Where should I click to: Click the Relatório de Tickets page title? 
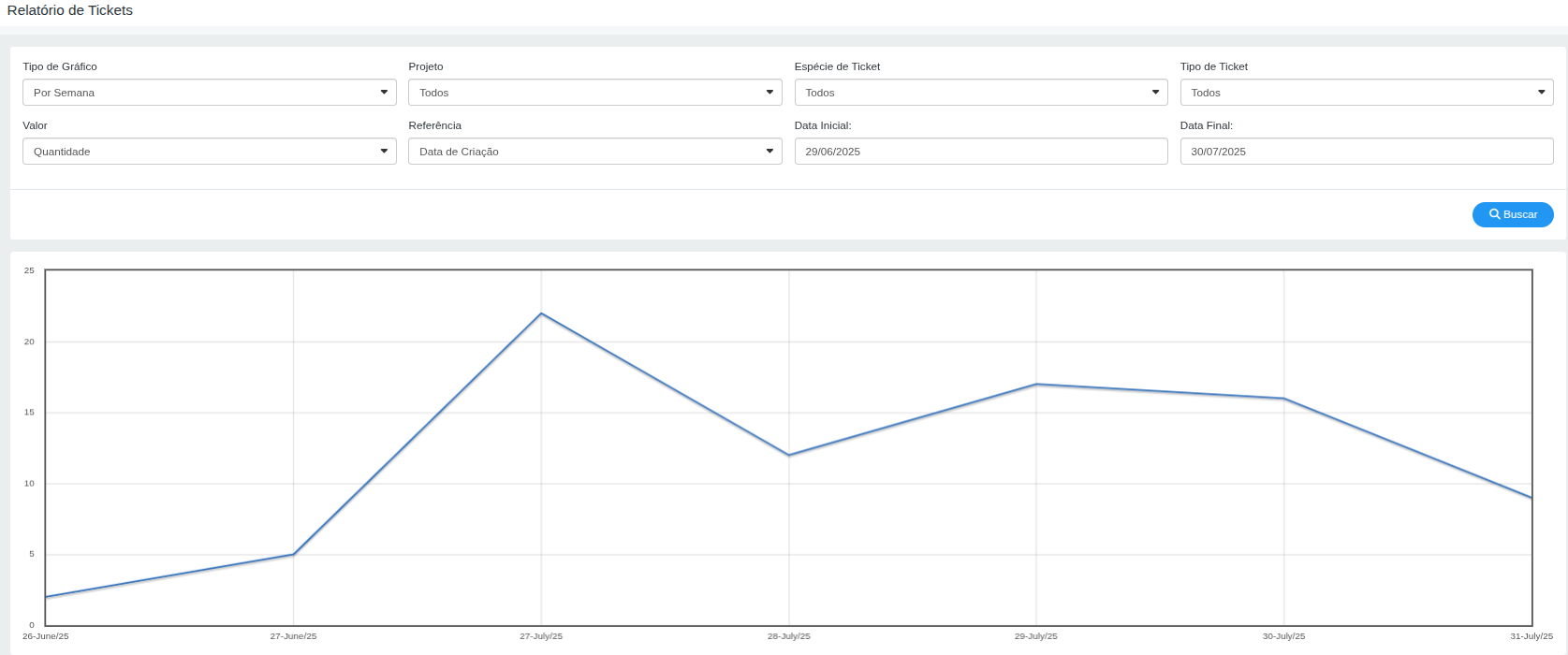[70, 10]
